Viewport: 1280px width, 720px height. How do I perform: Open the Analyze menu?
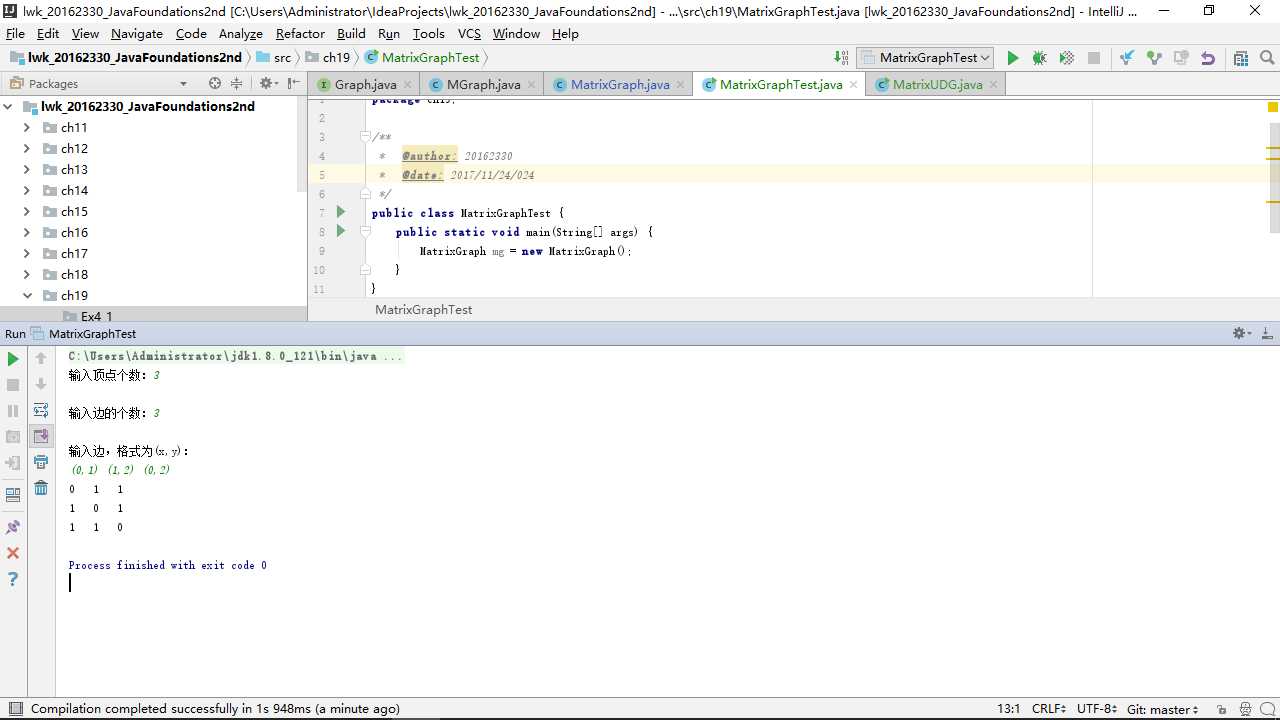tap(240, 34)
